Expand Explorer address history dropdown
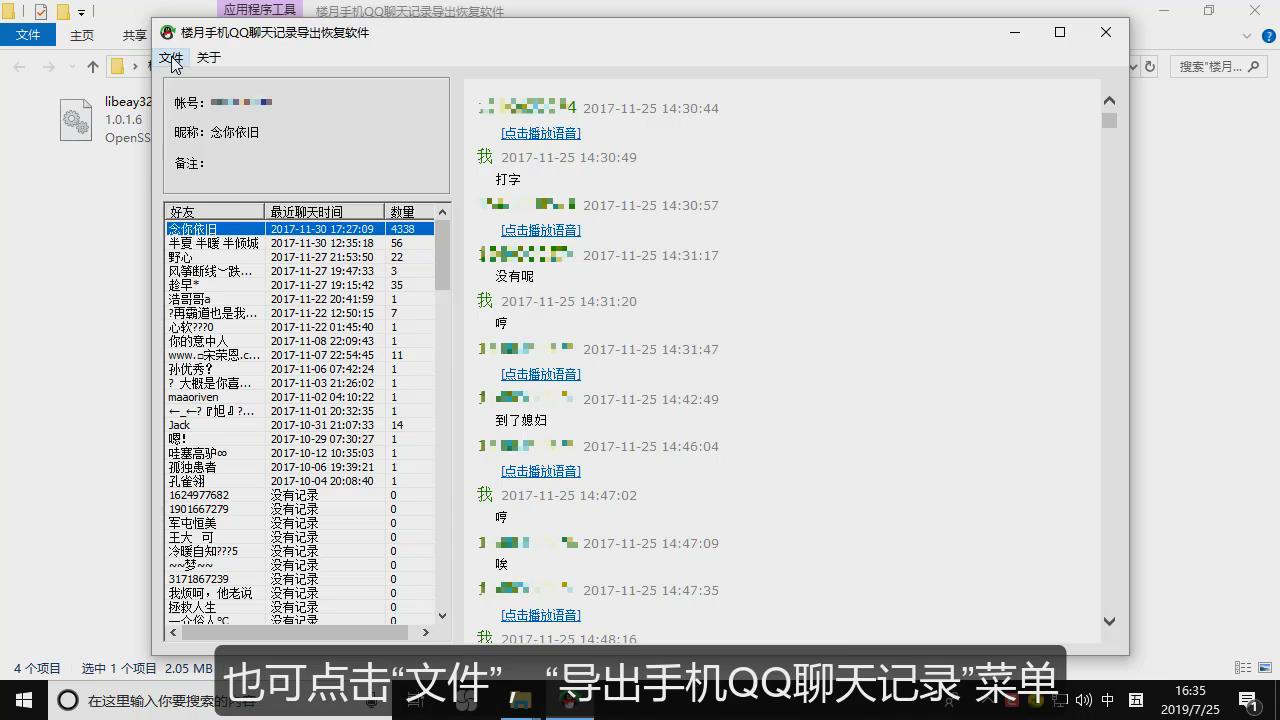 click(x=1134, y=67)
